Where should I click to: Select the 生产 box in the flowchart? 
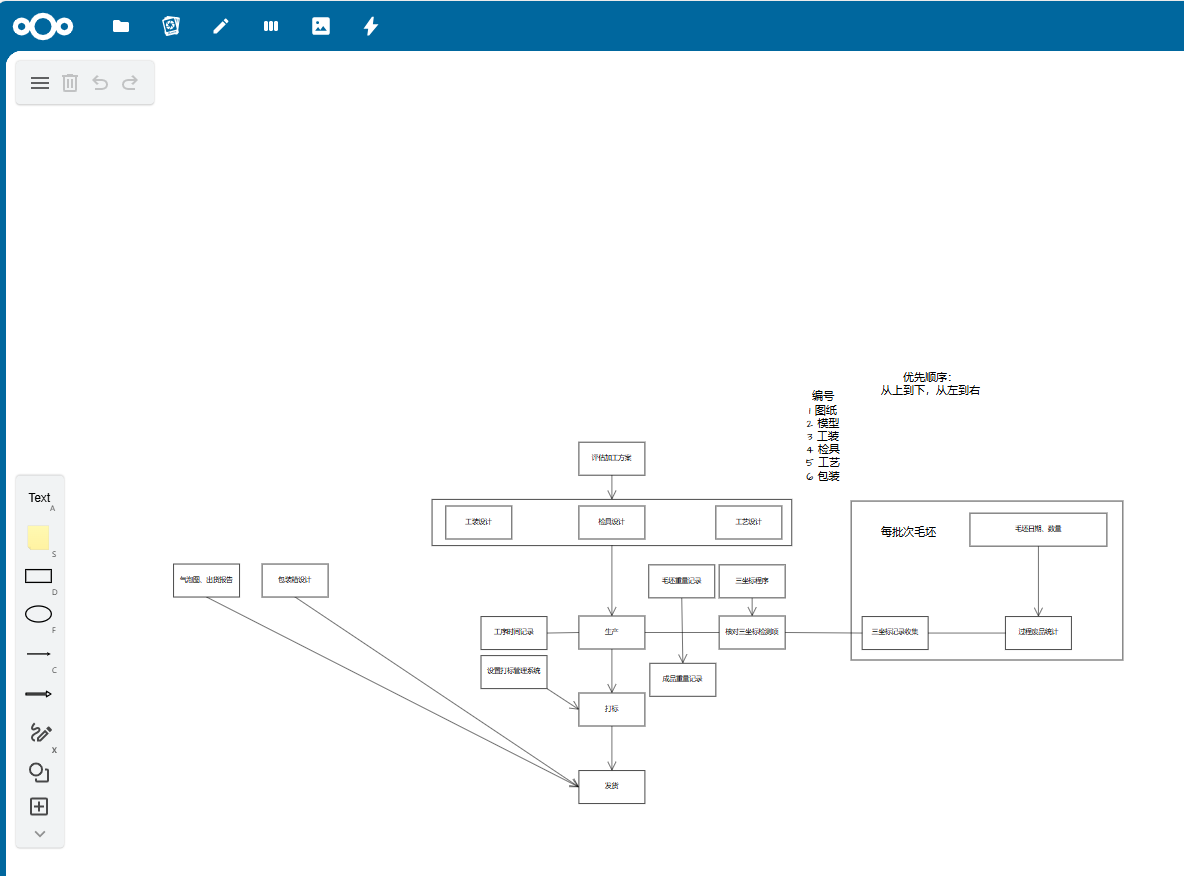coord(611,632)
